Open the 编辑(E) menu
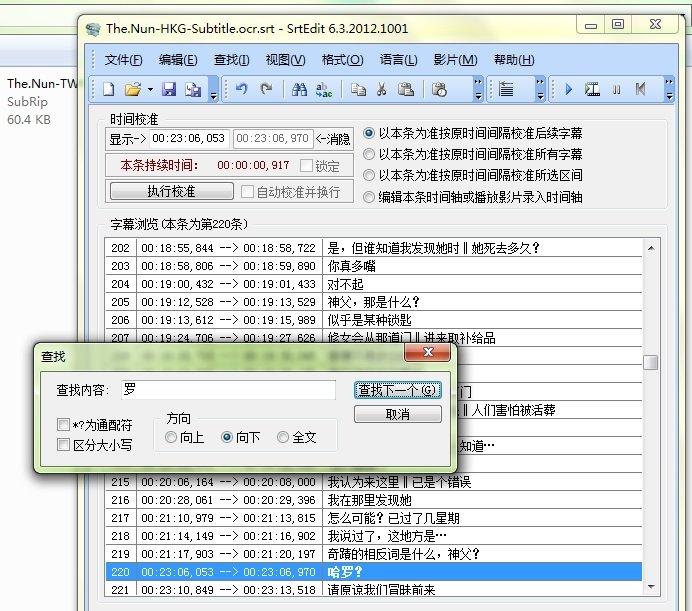This screenshot has width=692, height=611. coord(178,60)
